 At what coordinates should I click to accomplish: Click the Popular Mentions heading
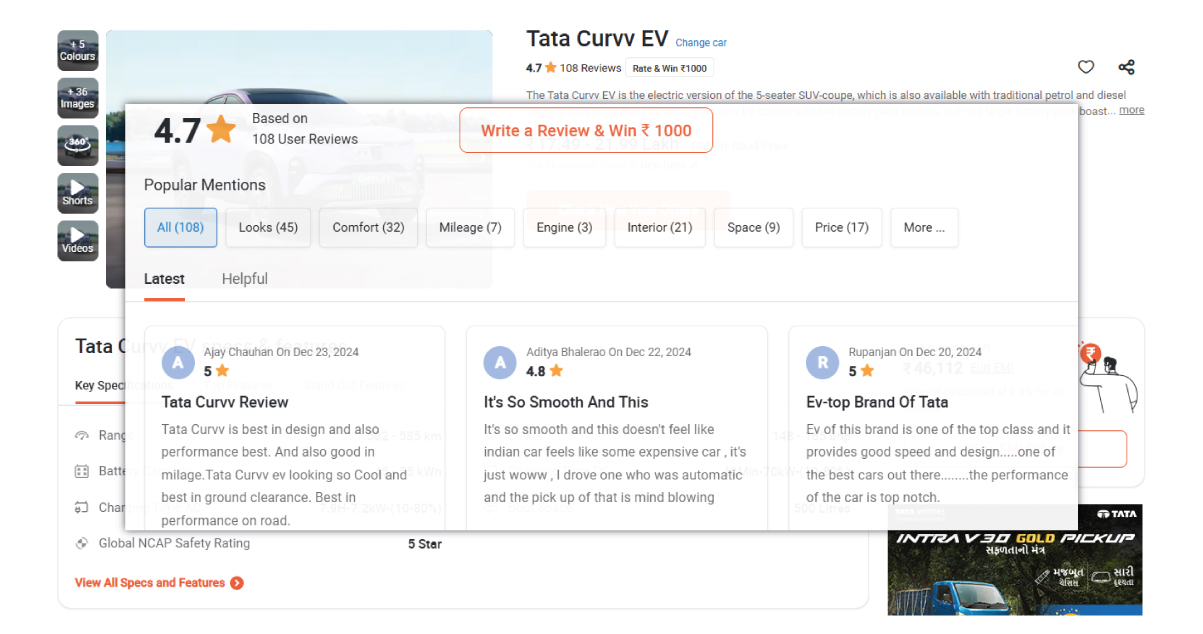click(205, 185)
